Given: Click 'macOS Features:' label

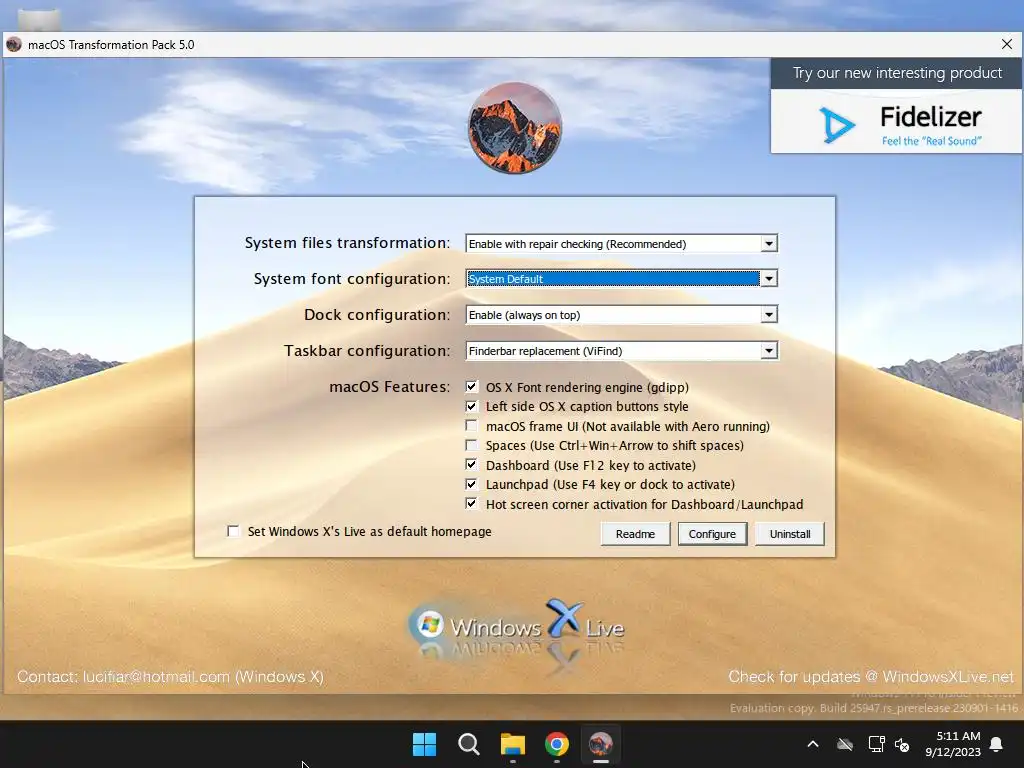Looking at the screenshot, I should (x=390, y=387).
